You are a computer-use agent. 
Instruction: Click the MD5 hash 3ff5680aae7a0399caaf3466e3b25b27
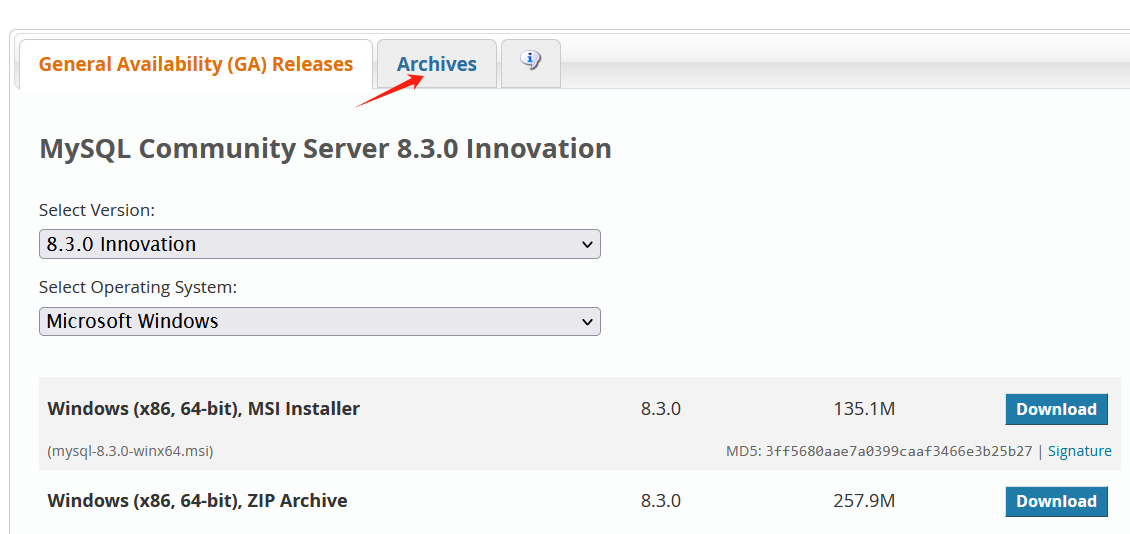(899, 451)
